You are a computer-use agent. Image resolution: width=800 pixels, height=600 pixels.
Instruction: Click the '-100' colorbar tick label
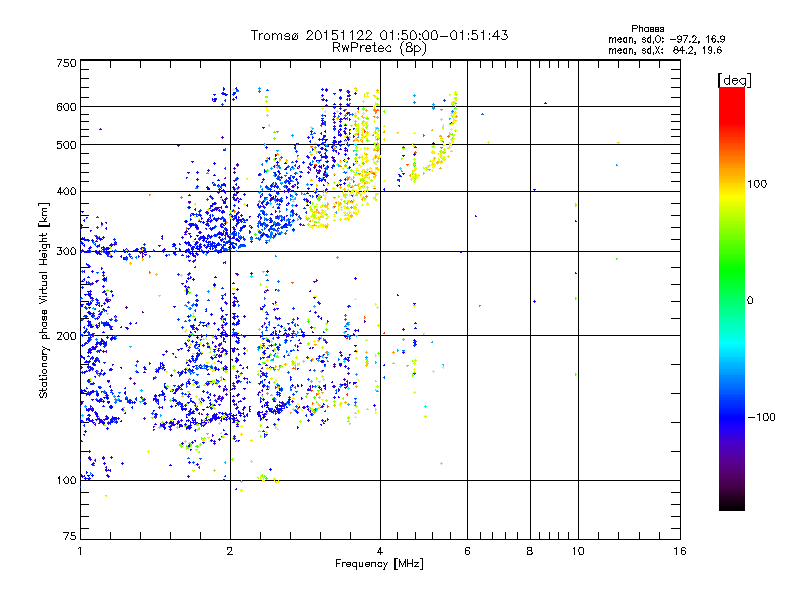[761, 417]
